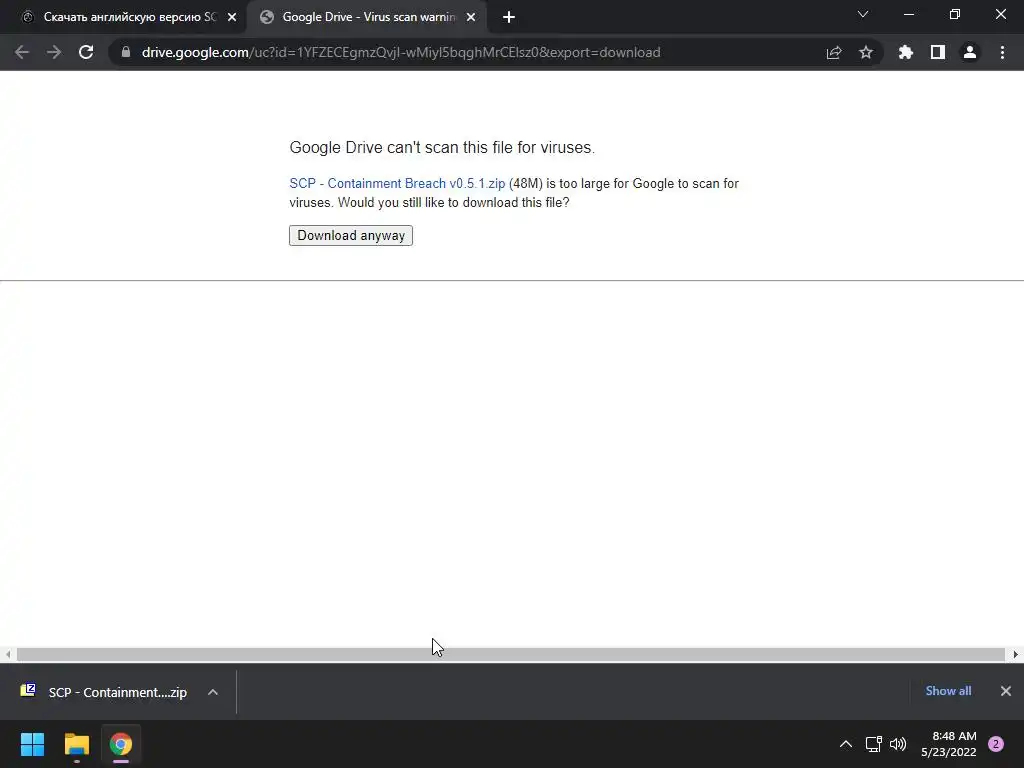Show hidden system tray icons
Viewport: 1024px width, 768px height.
(x=846, y=744)
